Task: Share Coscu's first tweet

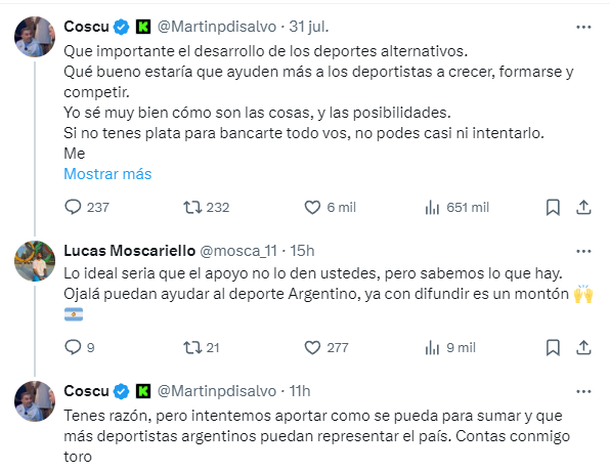Action: point(584,207)
